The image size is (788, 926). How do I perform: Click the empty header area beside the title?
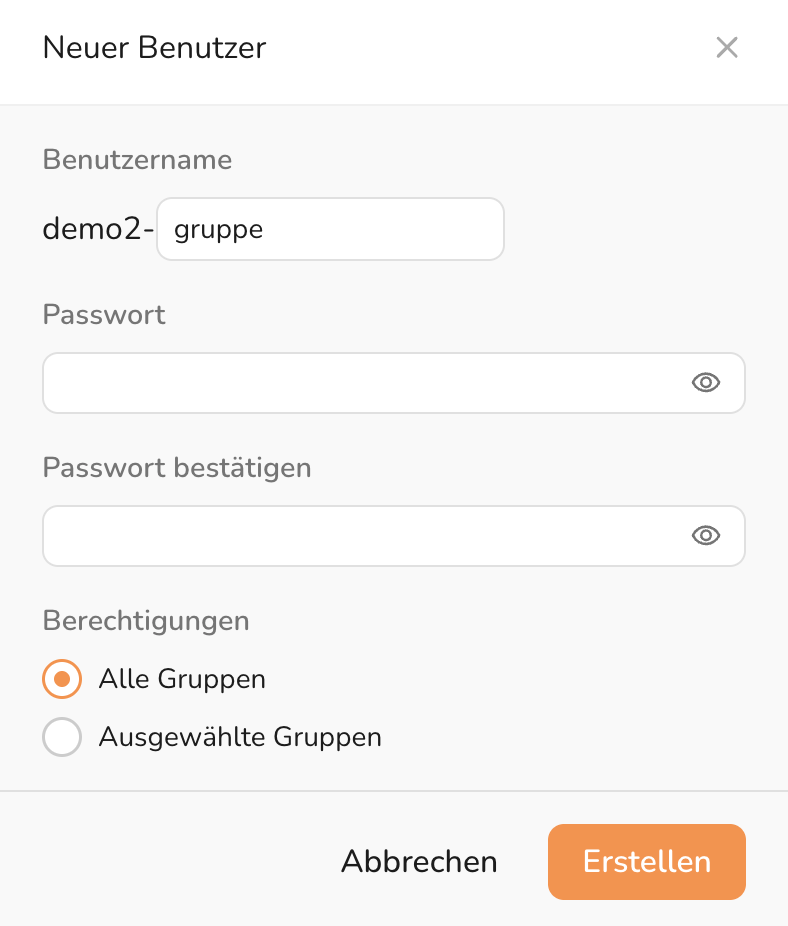[480, 48]
